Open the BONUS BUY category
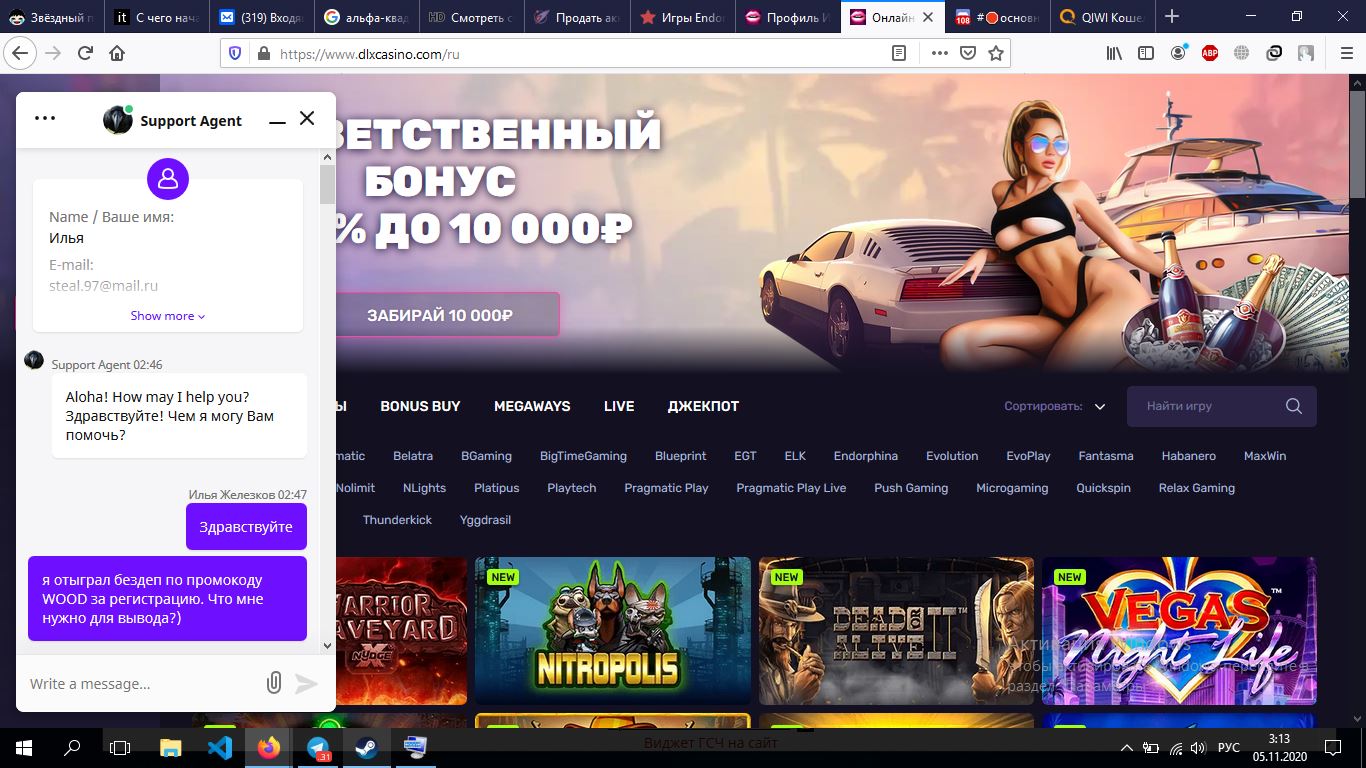Screen dimensions: 1366x768 [x=420, y=406]
